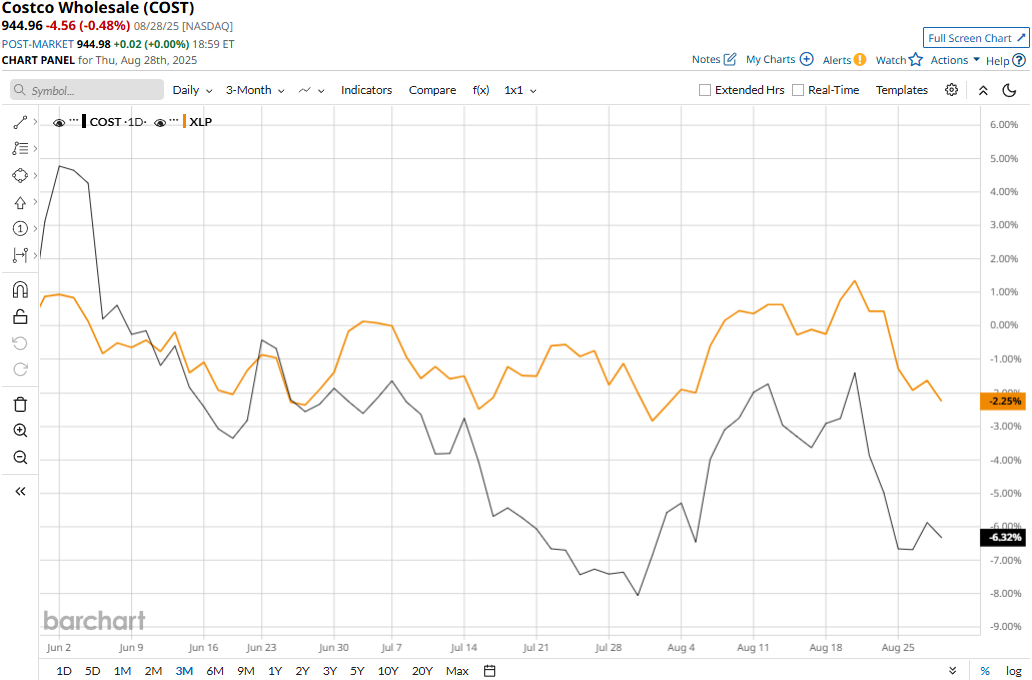
Task: Select the 6M time range
Action: 215,671
